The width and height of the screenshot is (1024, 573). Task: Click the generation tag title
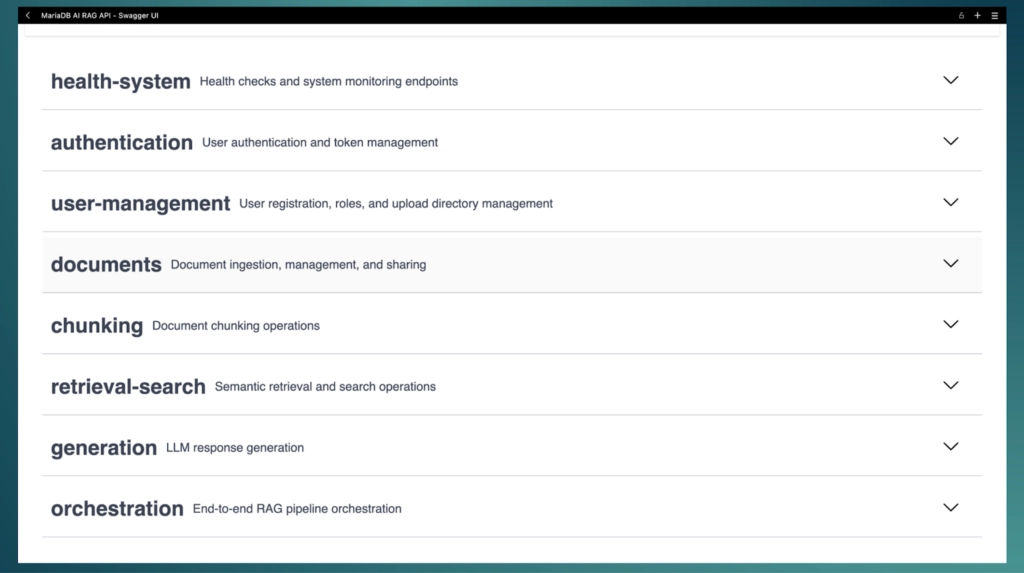click(104, 448)
